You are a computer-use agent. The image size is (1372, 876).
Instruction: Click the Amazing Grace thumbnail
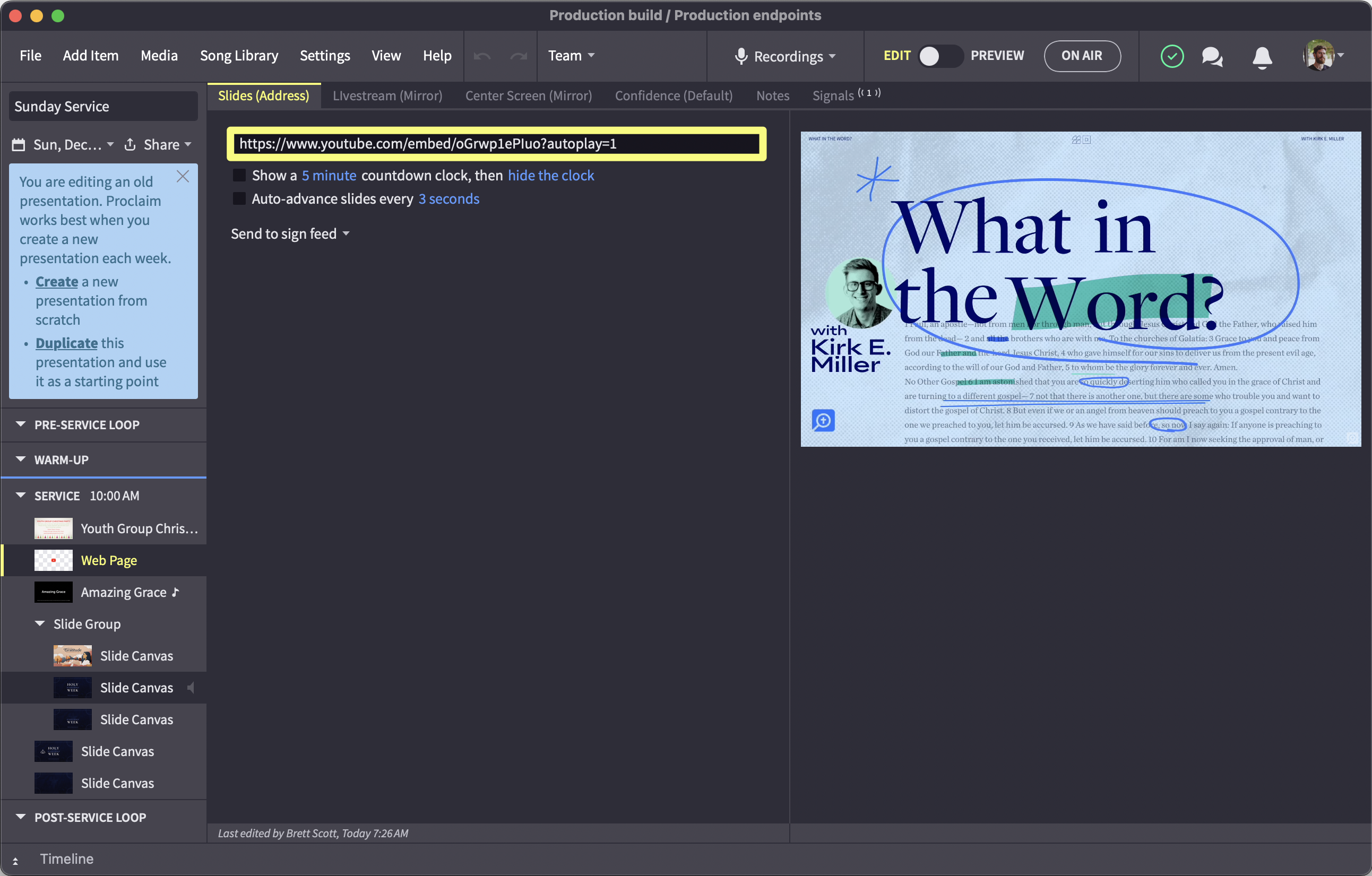53,592
